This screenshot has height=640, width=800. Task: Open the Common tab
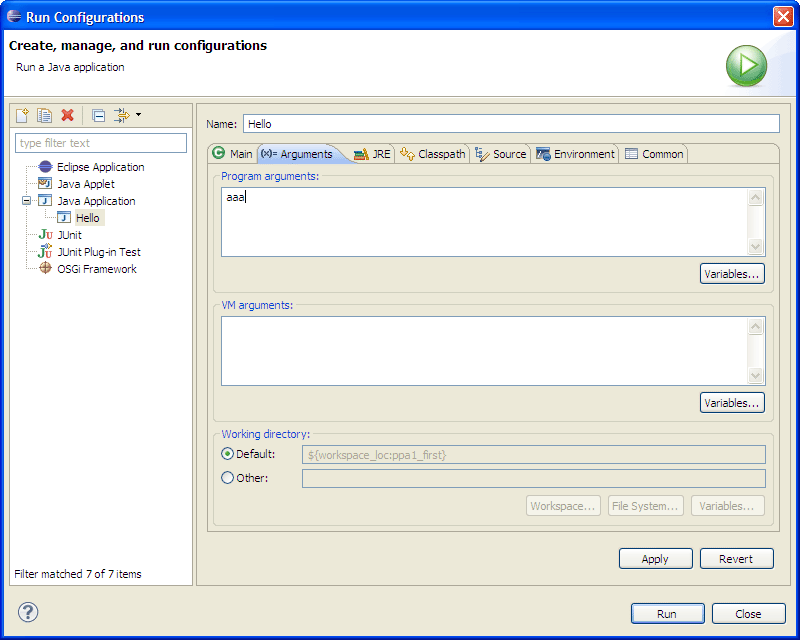(654, 154)
